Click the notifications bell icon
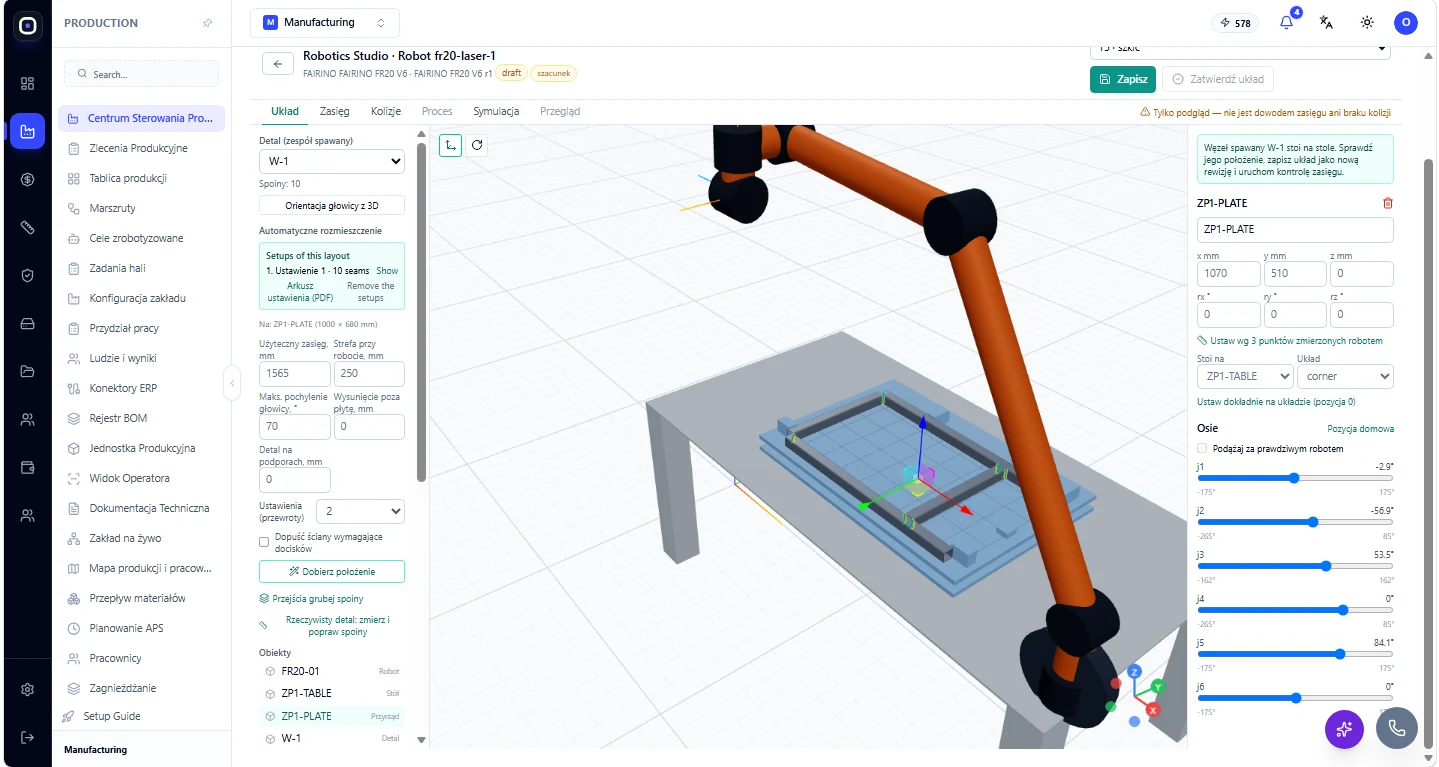 point(1286,23)
